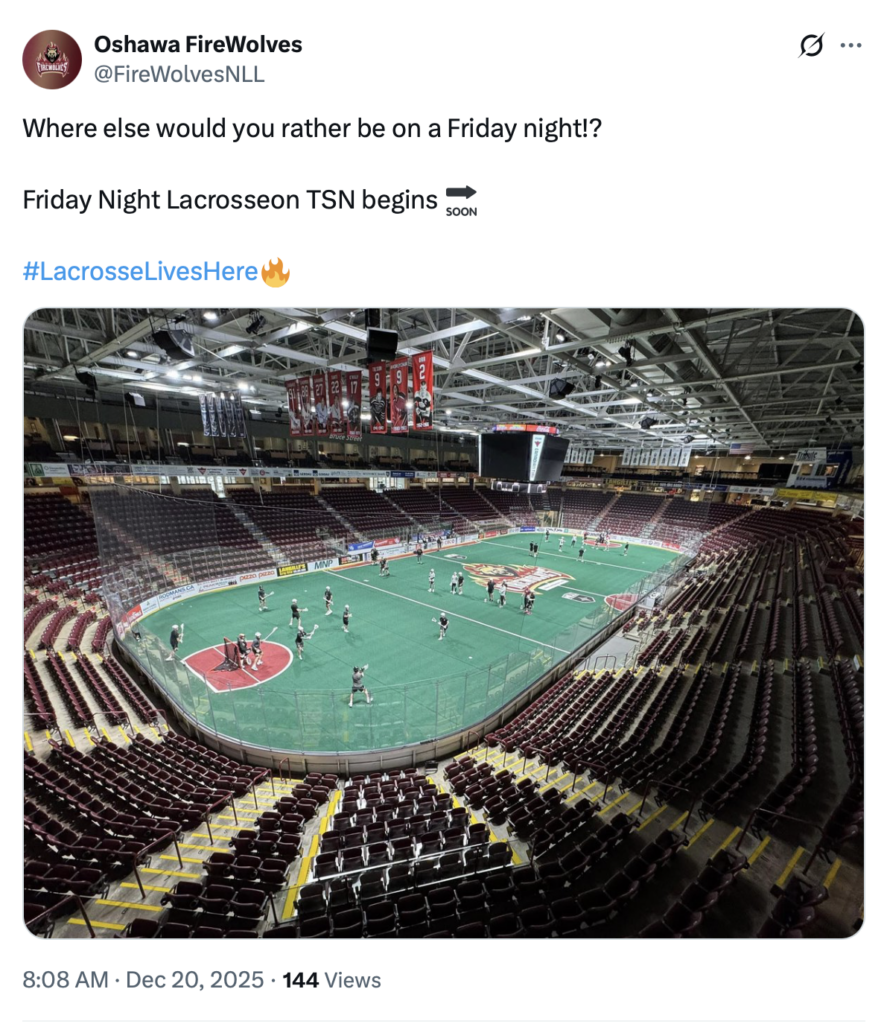Screen dimensions: 884x1024
Task: Click the red goal crease in photo
Action: (x=238, y=663)
